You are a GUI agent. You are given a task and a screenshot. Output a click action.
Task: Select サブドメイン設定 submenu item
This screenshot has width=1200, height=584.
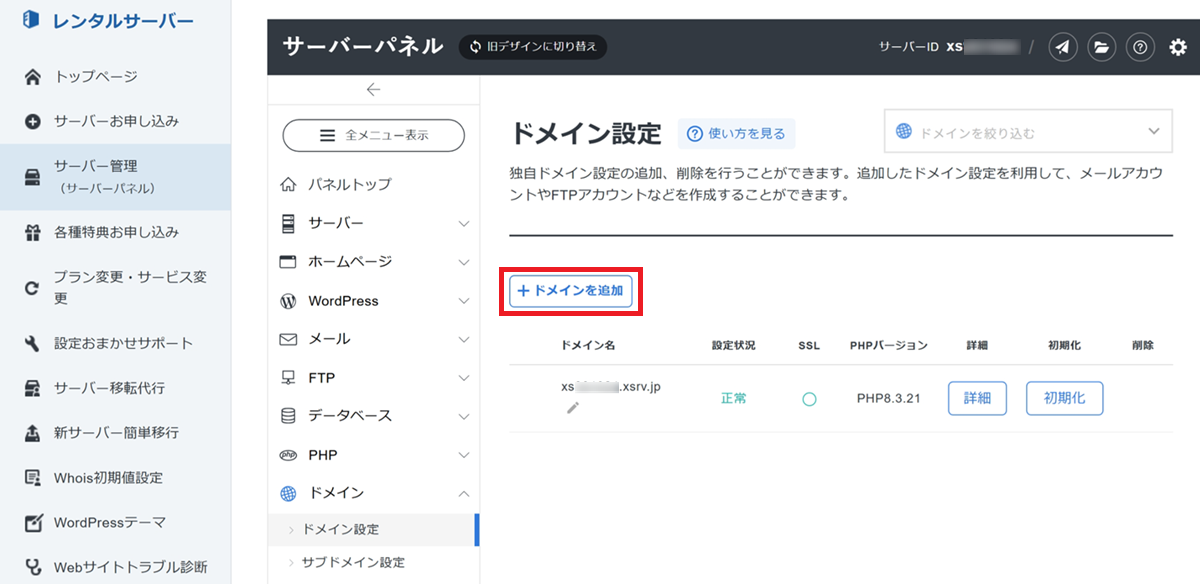point(353,562)
